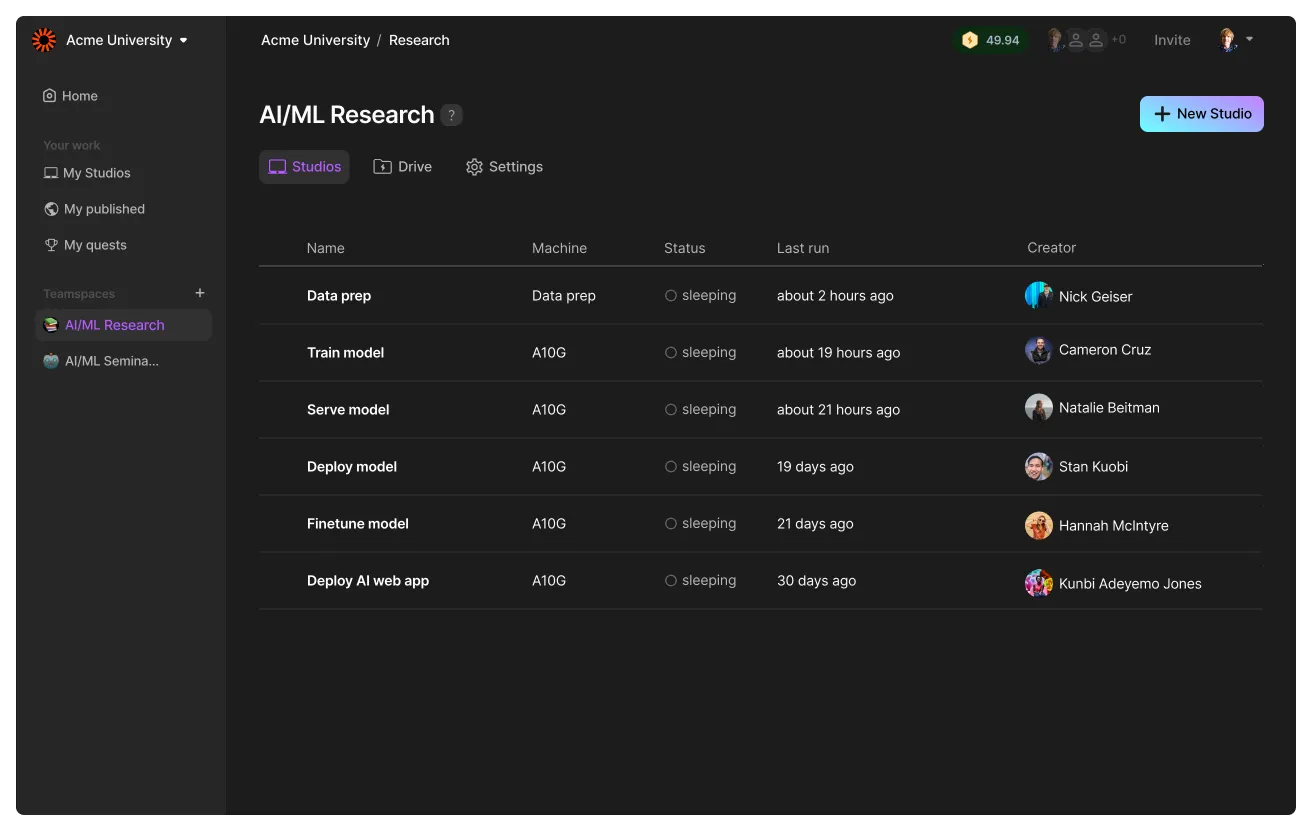Open the credits coin balance 49.94
The width and height of the screenshot is (1312, 831).
coord(990,40)
